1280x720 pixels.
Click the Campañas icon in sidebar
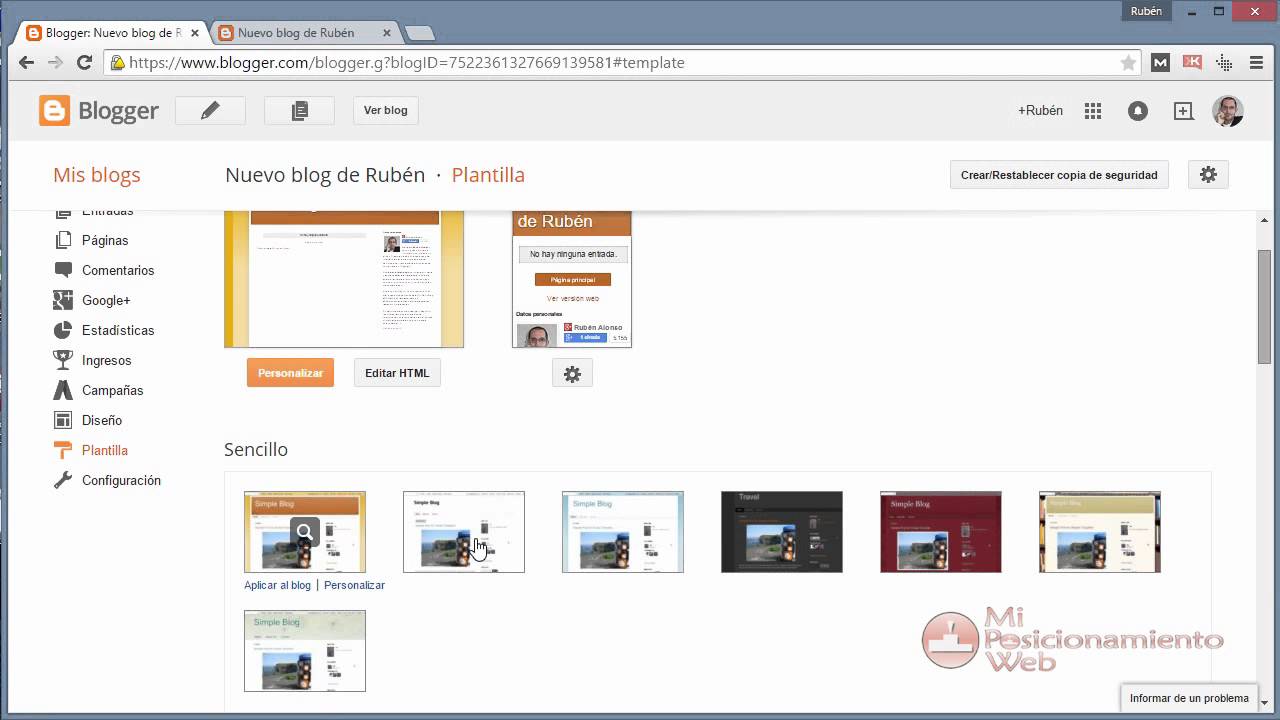coord(62,390)
